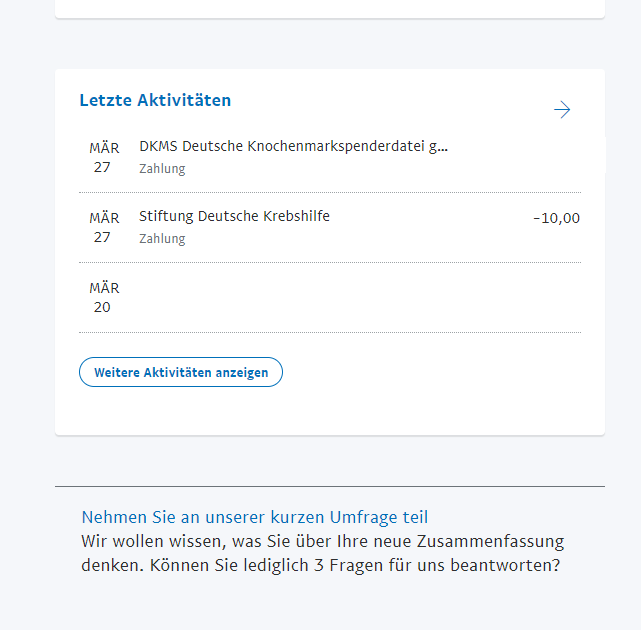The height and width of the screenshot is (630, 641).
Task: Click the day 27 beside the Krebshilfe payment
Action: [102, 237]
